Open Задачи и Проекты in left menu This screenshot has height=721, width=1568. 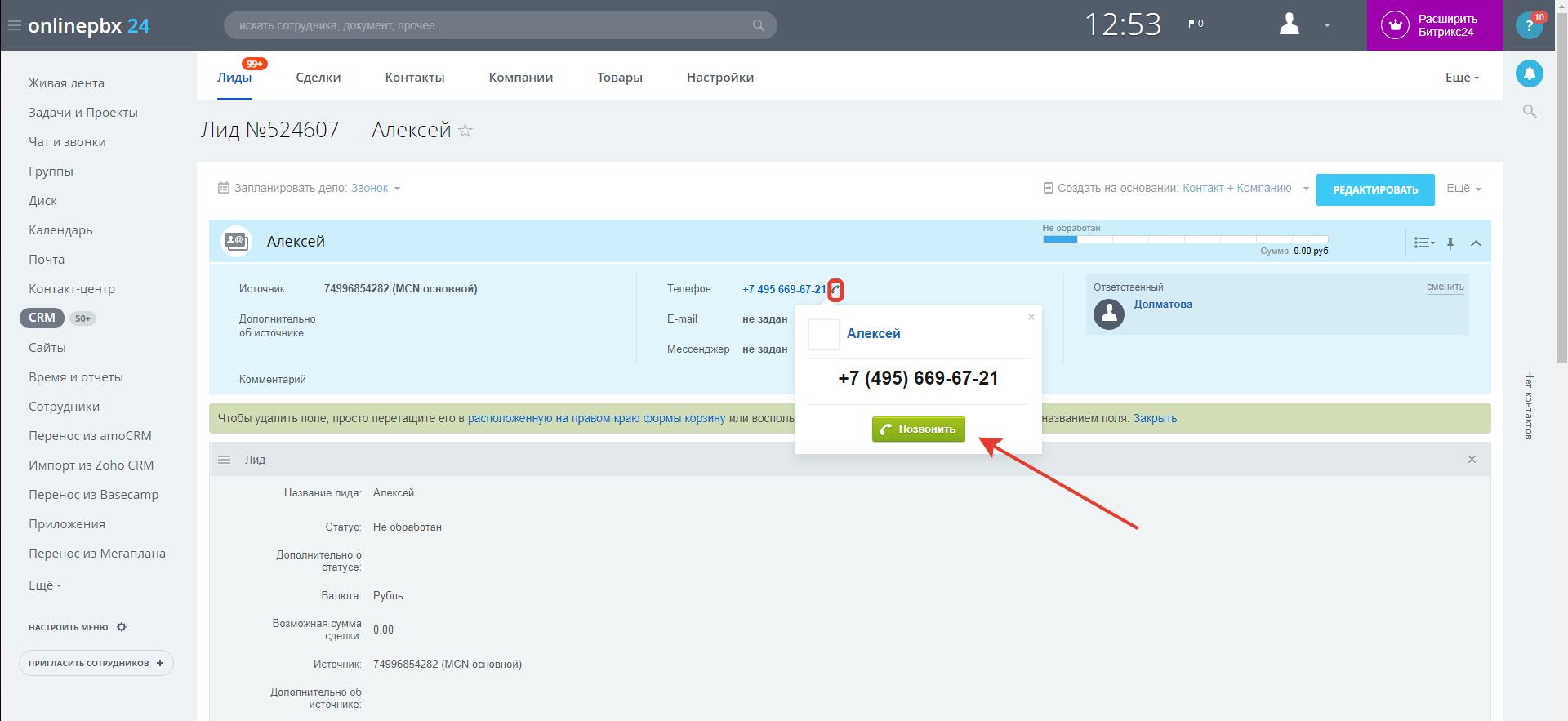(x=83, y=113)
